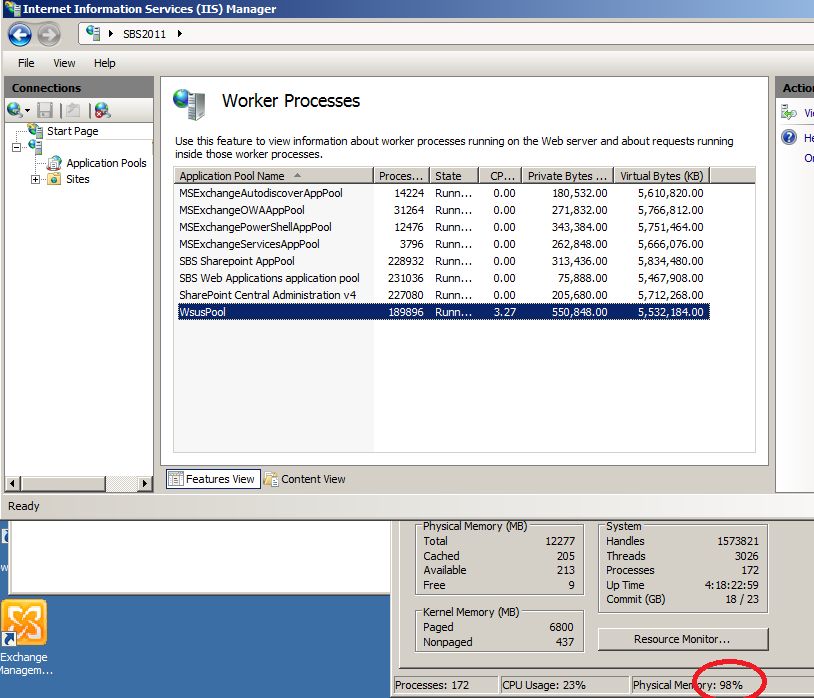This screenshot has width=814, height=698.
Task: Open the File menu
Action: coord(26,63)
